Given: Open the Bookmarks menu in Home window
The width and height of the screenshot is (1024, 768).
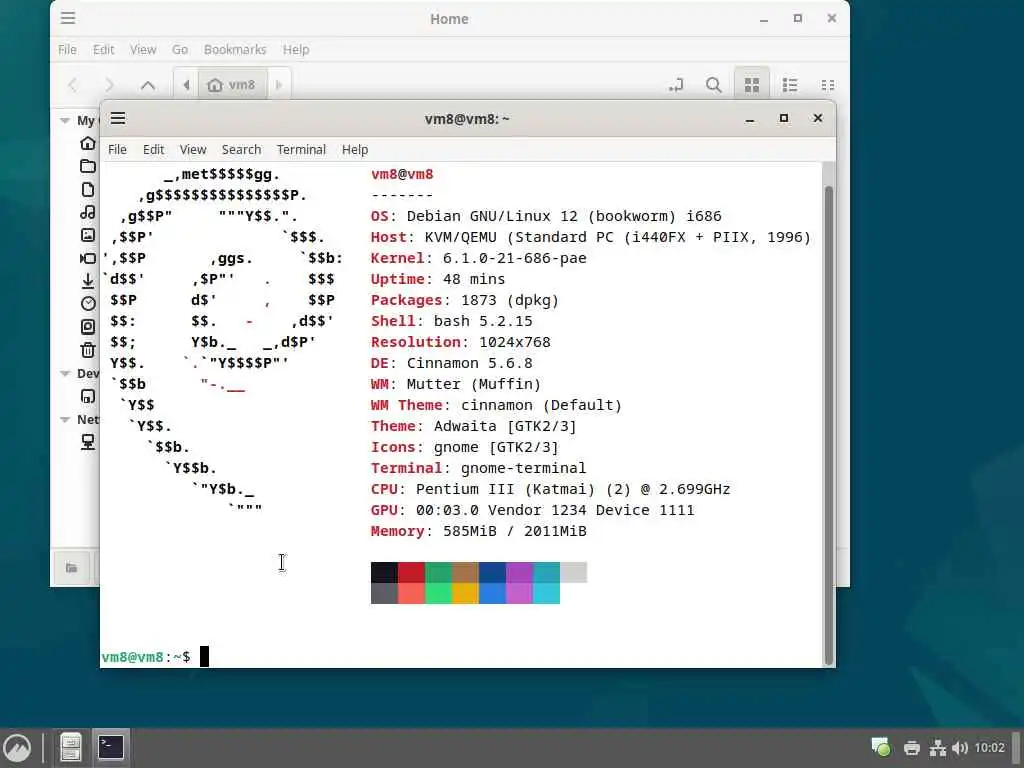Looking at the screenshot, I should pyautogui.click(x=235, y=50).
